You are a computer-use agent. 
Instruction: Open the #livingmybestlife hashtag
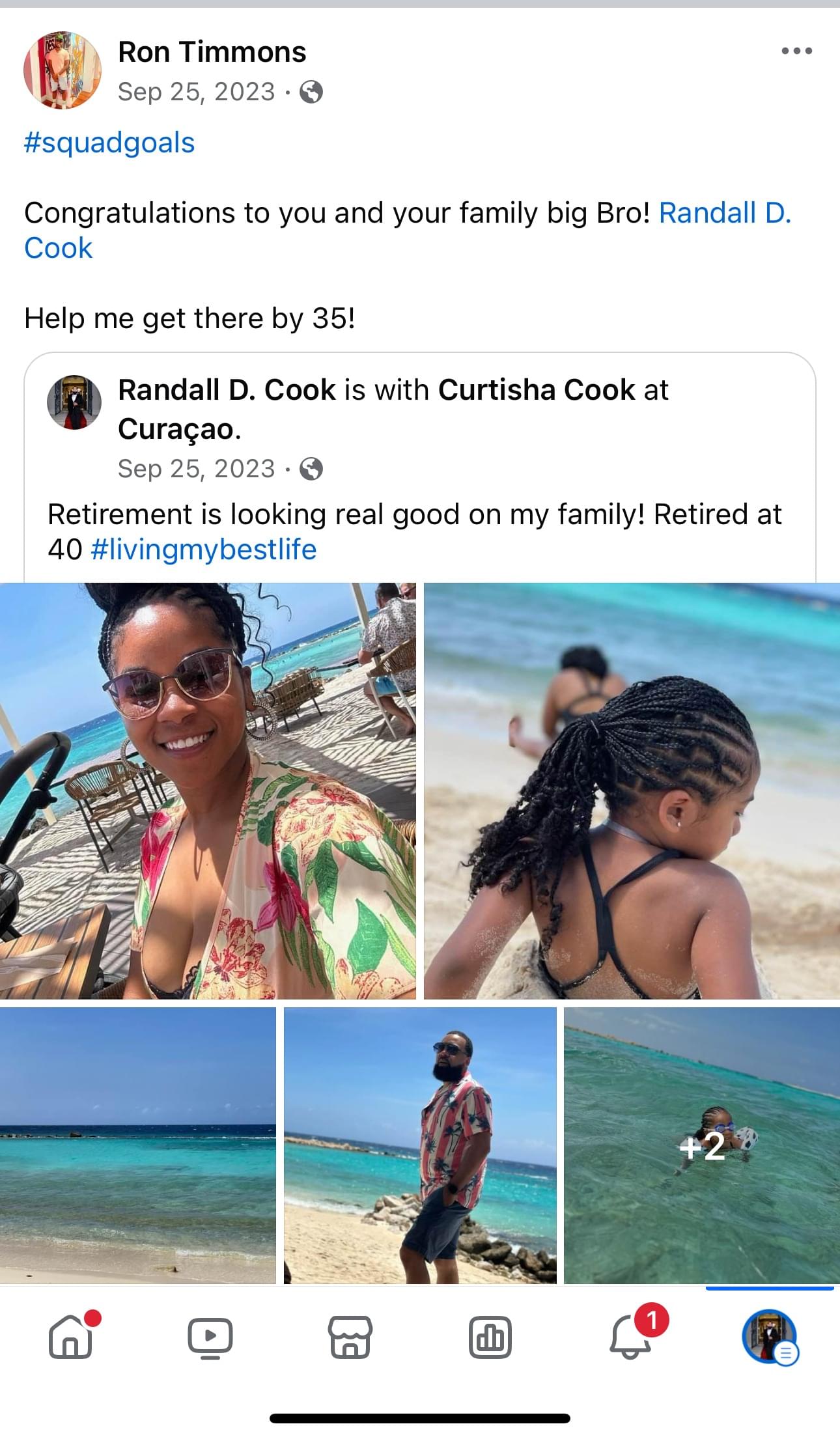click(204, 550)
